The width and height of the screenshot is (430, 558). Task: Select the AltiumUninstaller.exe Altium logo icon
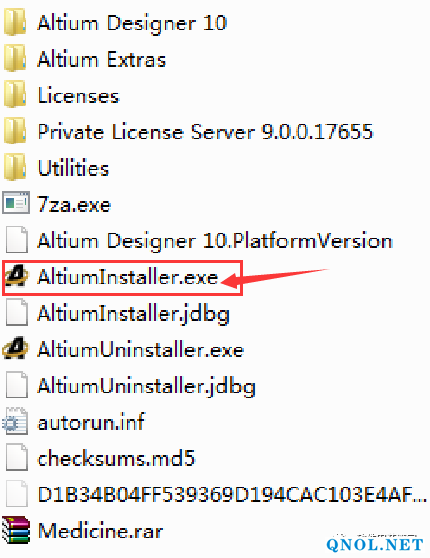point(15,349)
